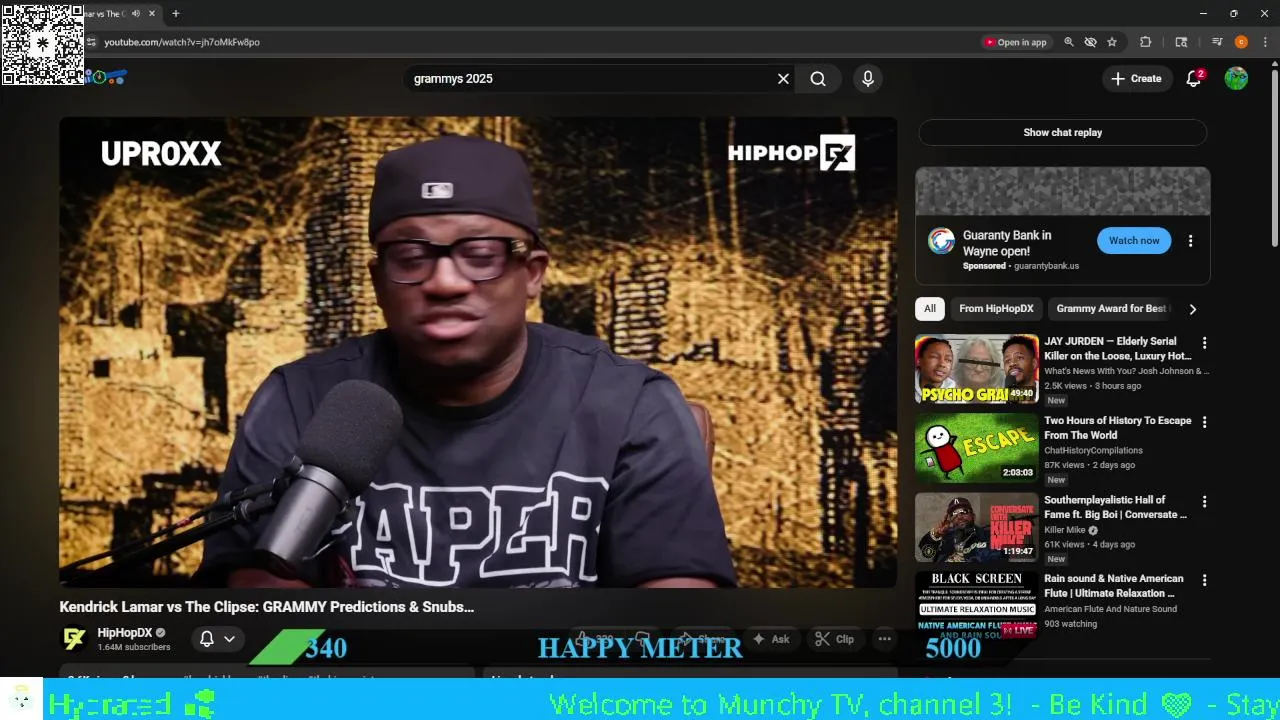The image size is (1280, 720).
Task: Open options for 'Two Hours of History' video
Action: [x=1204, y=422]
